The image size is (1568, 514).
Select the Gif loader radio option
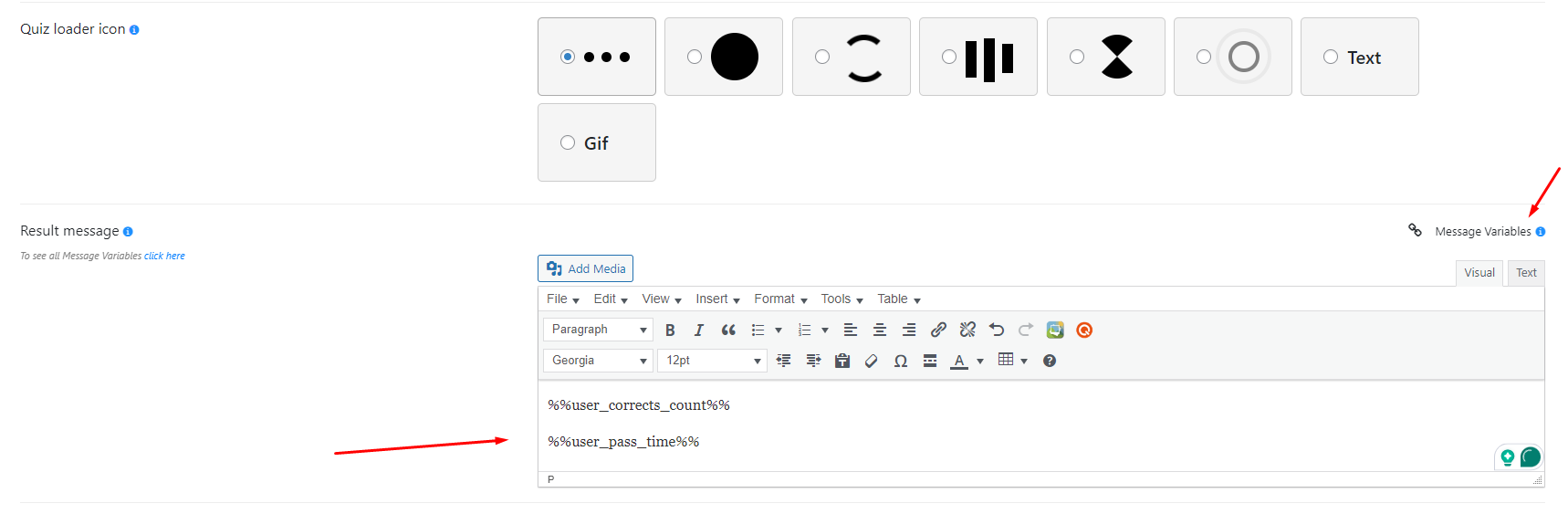tap(568, 142)
